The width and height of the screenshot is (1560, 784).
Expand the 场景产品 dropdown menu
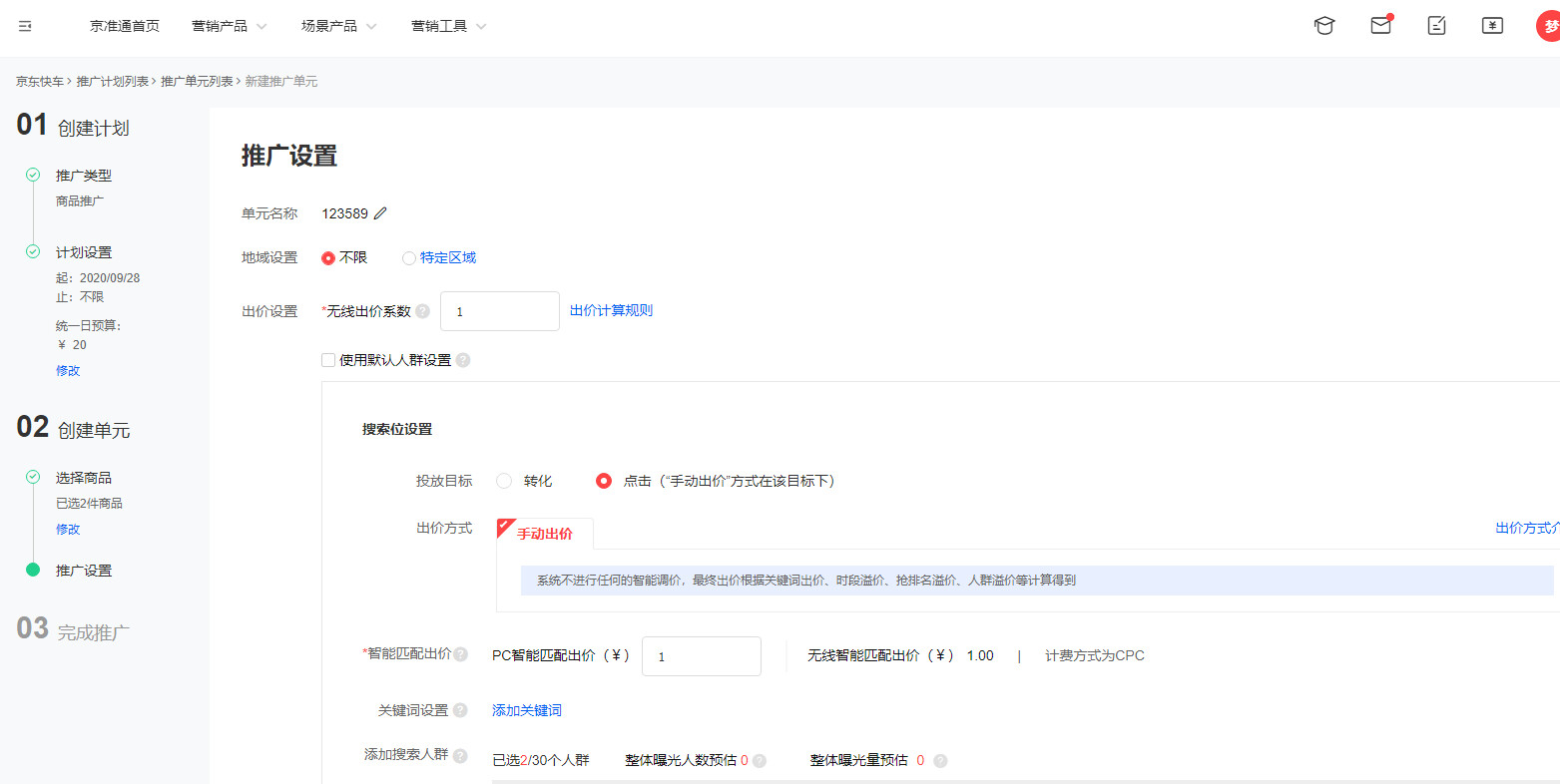338,26
